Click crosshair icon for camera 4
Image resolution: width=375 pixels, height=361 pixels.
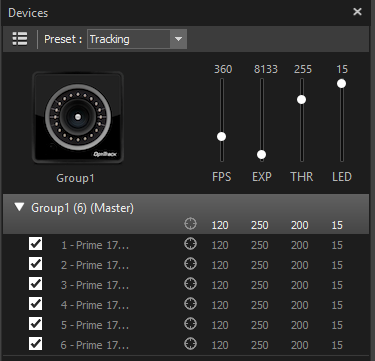pyautogui.click(x=190, y=304)
